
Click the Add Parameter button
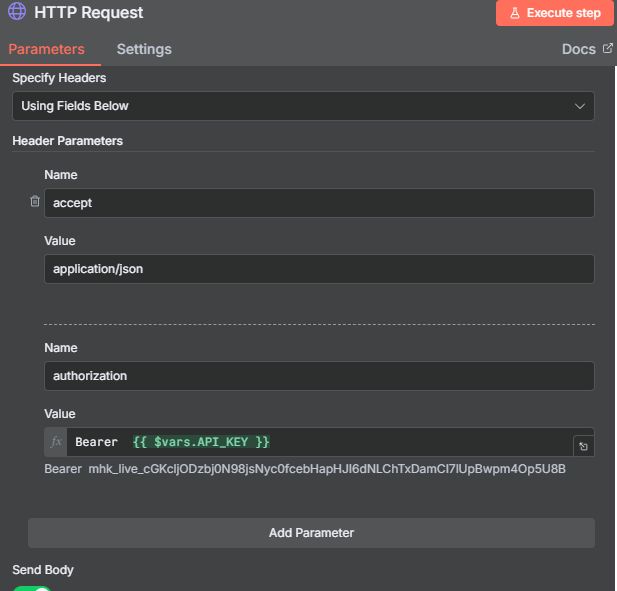pos(311,533)
